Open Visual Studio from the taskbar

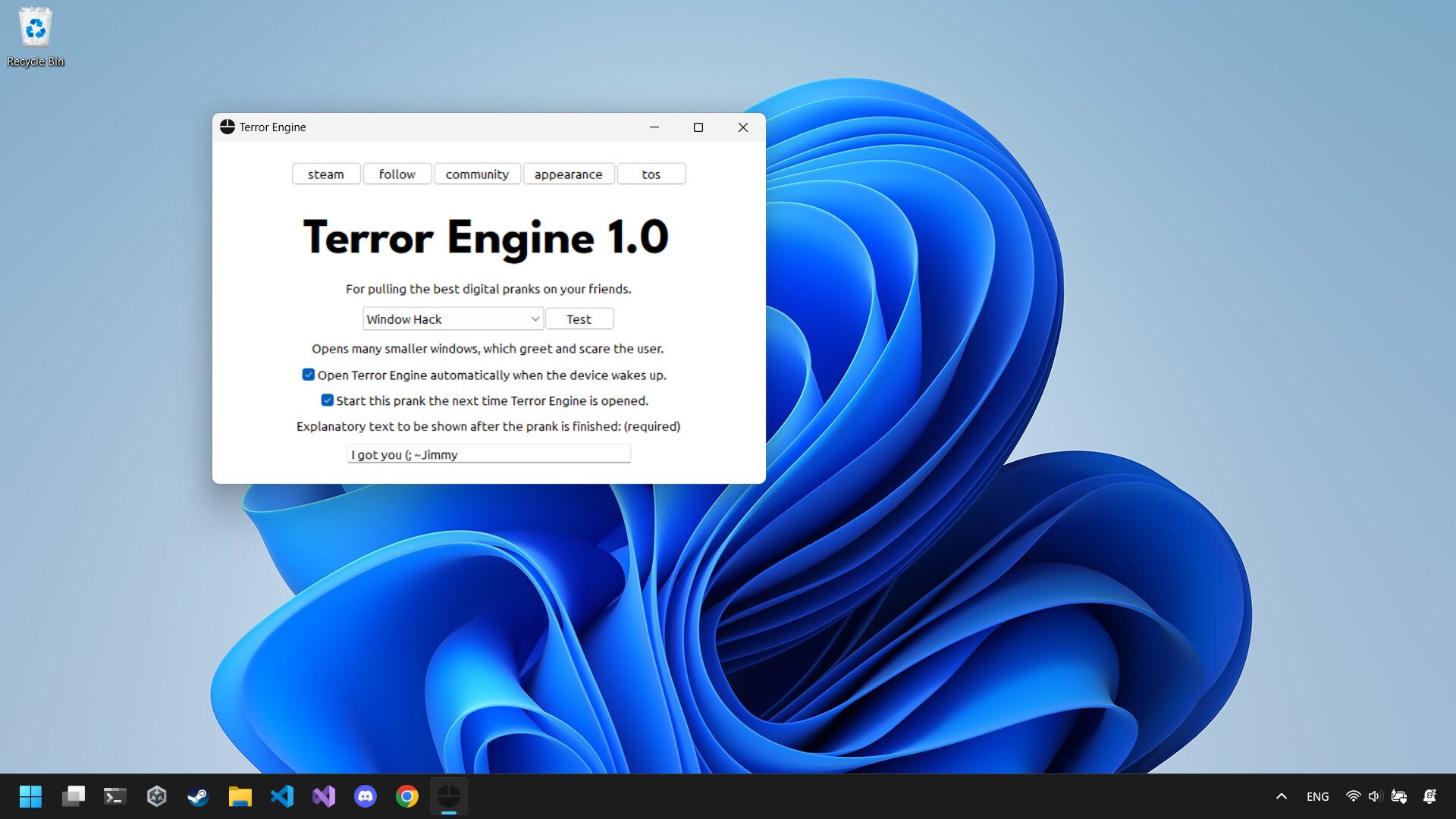324,796
